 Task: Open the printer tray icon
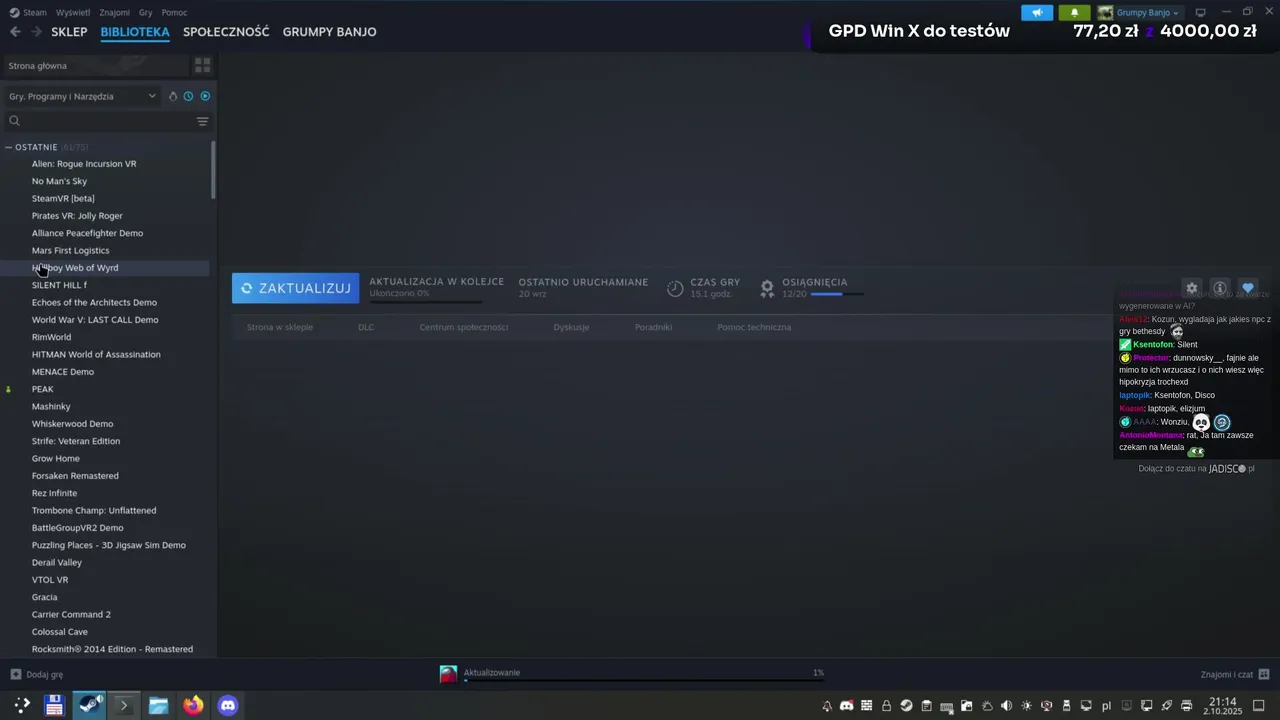(x=1186, y=706)
